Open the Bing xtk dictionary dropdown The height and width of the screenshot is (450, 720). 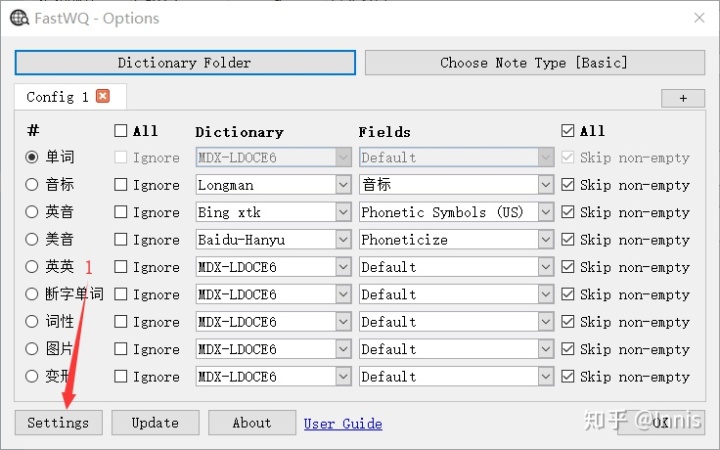coord(274,212)
